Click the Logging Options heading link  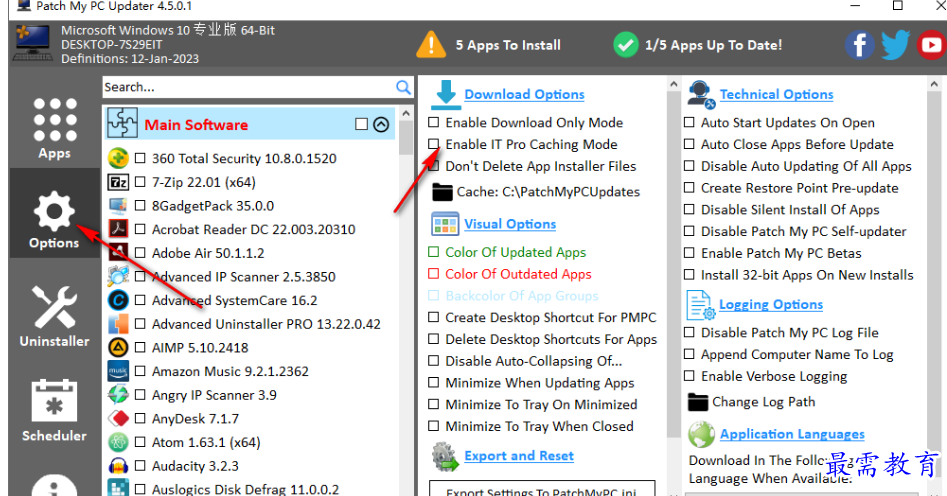pyautogui.click(x=771, y=304)
